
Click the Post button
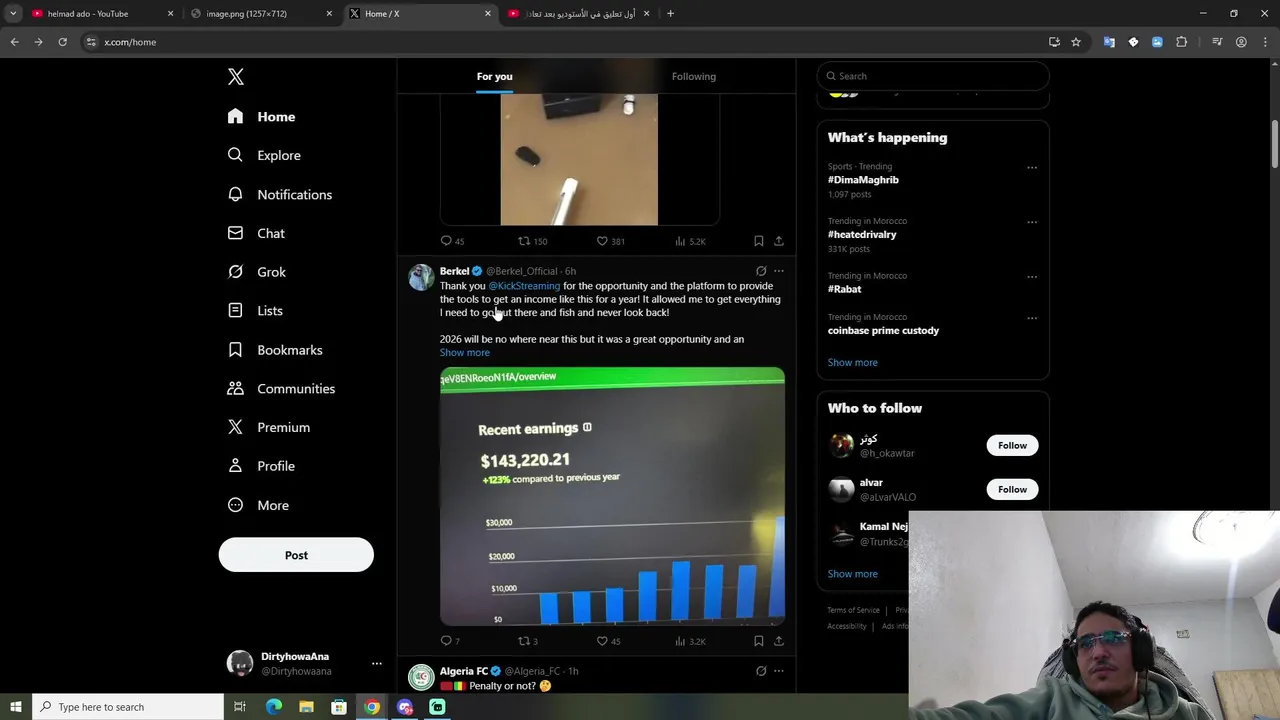click(296, 555)
